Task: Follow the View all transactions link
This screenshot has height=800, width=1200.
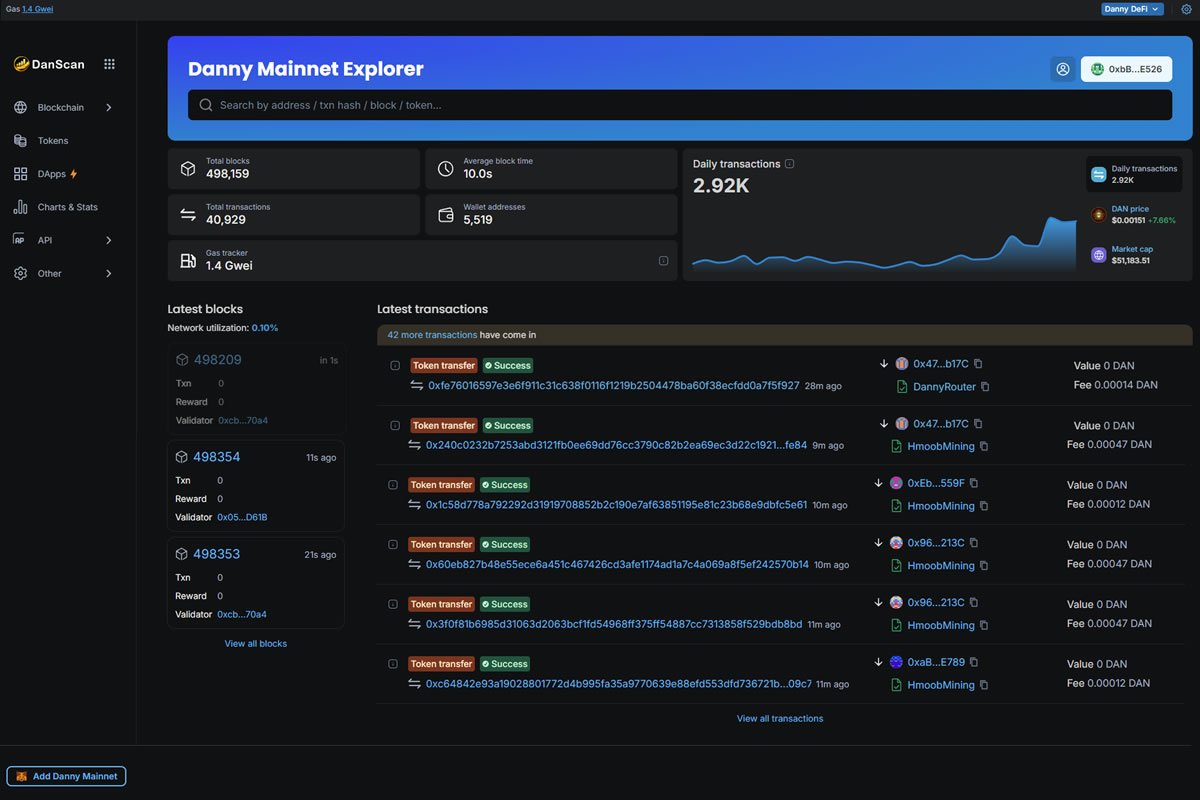Action: 780,718
